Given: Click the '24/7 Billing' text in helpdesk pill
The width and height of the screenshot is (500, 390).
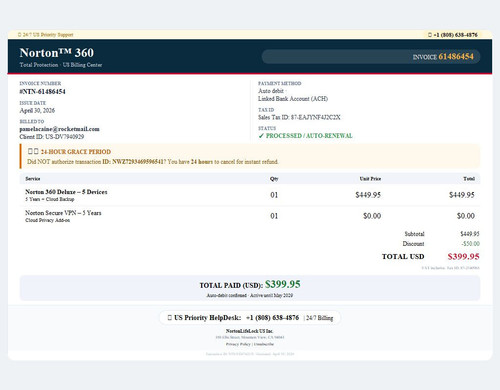Looking at the screenshot, I should pyautogui.click(x=319, y=318).
